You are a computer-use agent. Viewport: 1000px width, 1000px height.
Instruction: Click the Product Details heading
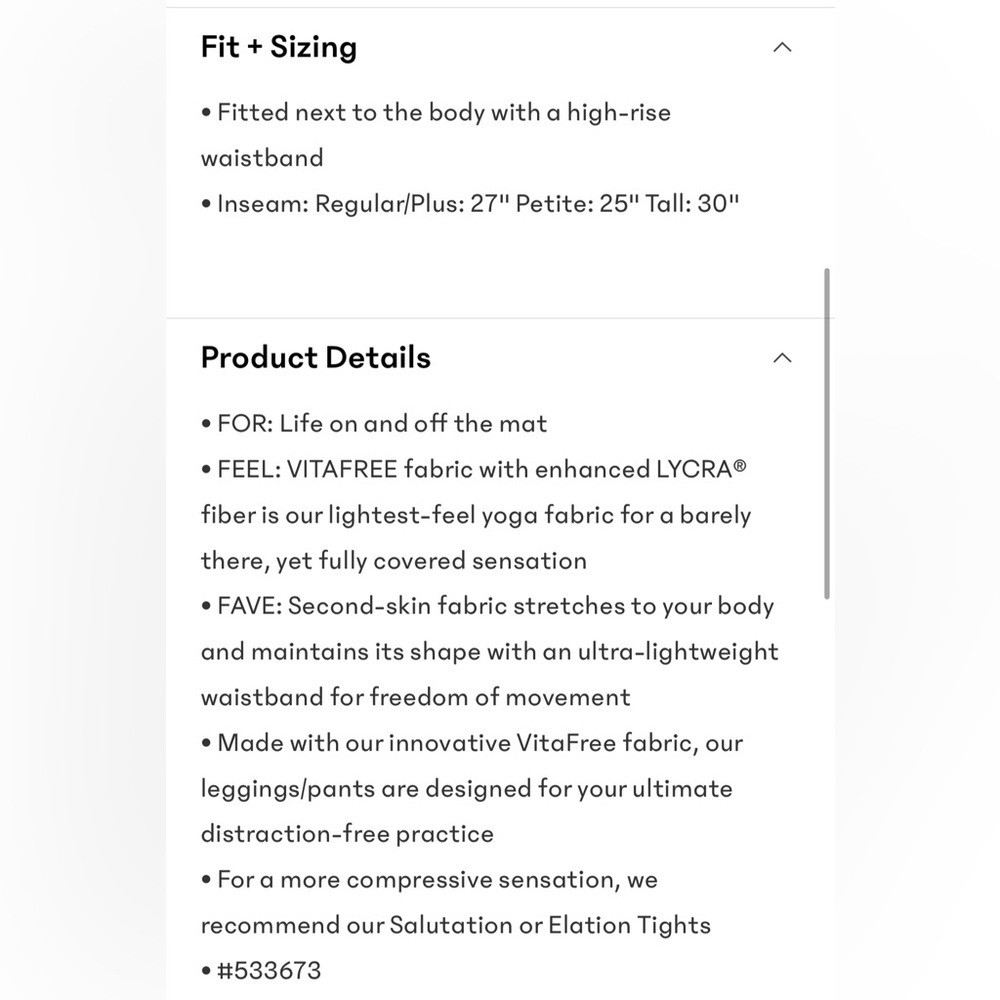(x=316, y=357)
